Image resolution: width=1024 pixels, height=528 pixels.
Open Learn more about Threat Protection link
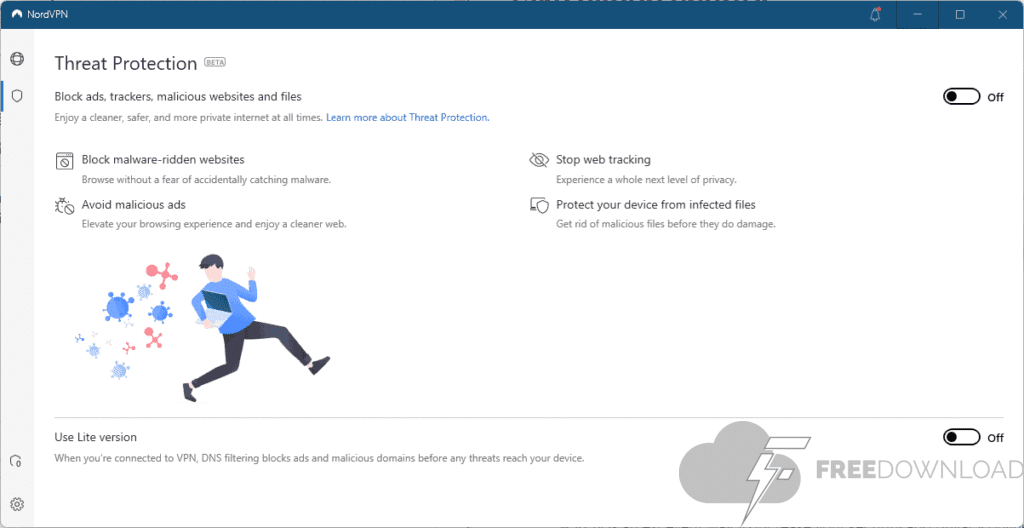tap(407, 118)
